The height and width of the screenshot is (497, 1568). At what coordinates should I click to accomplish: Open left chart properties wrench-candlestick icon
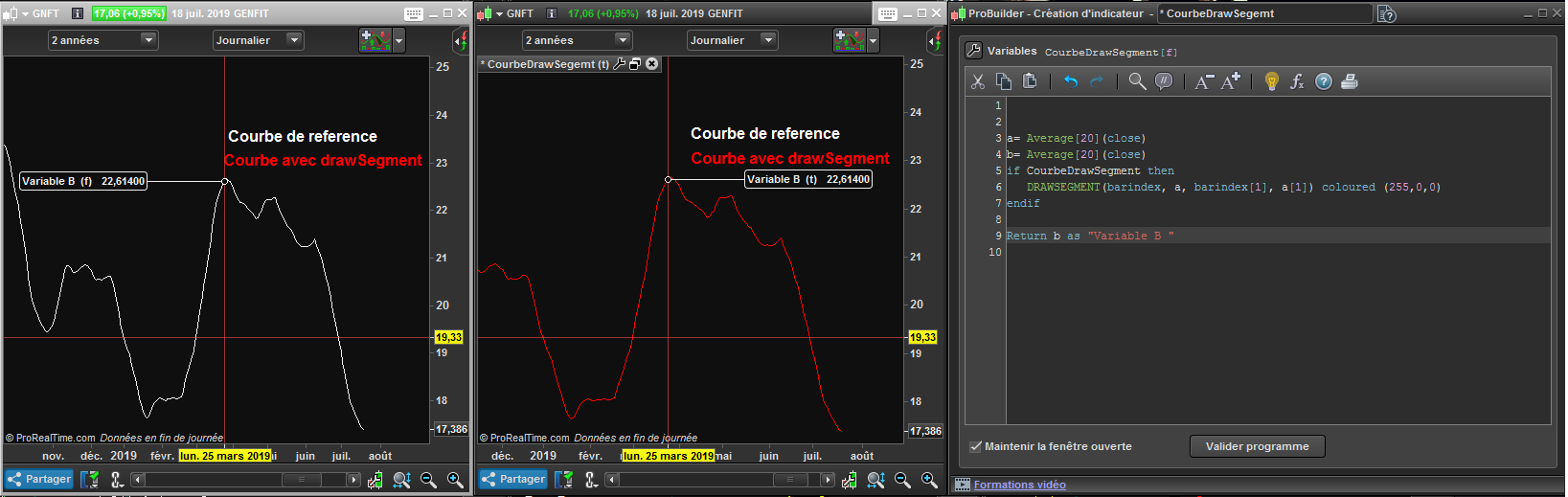[375, 480]
